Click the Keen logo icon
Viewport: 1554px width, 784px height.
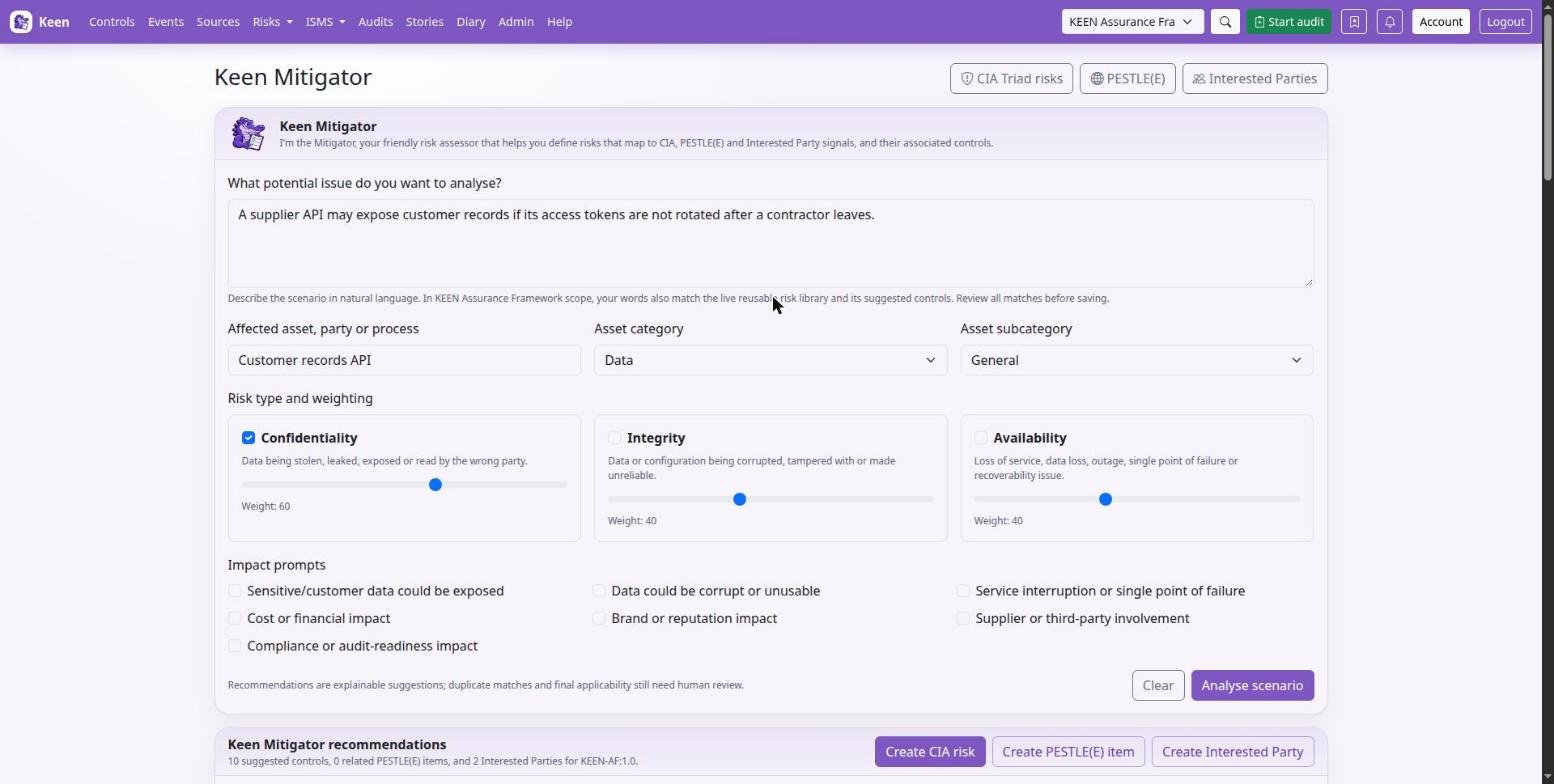click(x=21, y=22)
